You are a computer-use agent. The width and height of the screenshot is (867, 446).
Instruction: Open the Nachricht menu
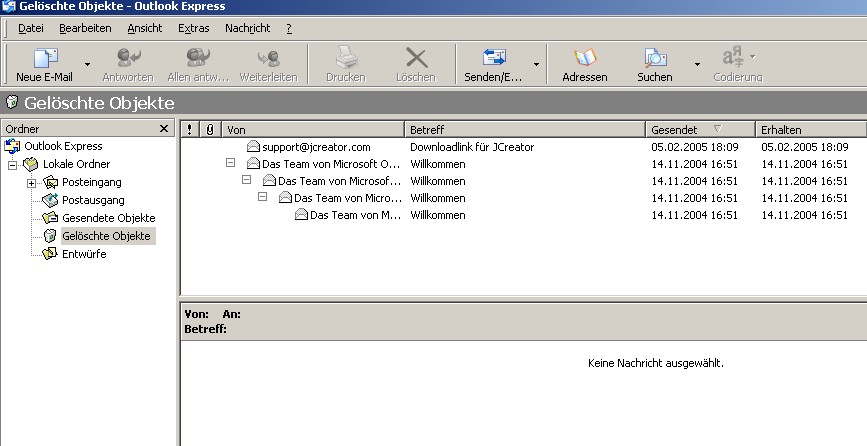(248, 28)
